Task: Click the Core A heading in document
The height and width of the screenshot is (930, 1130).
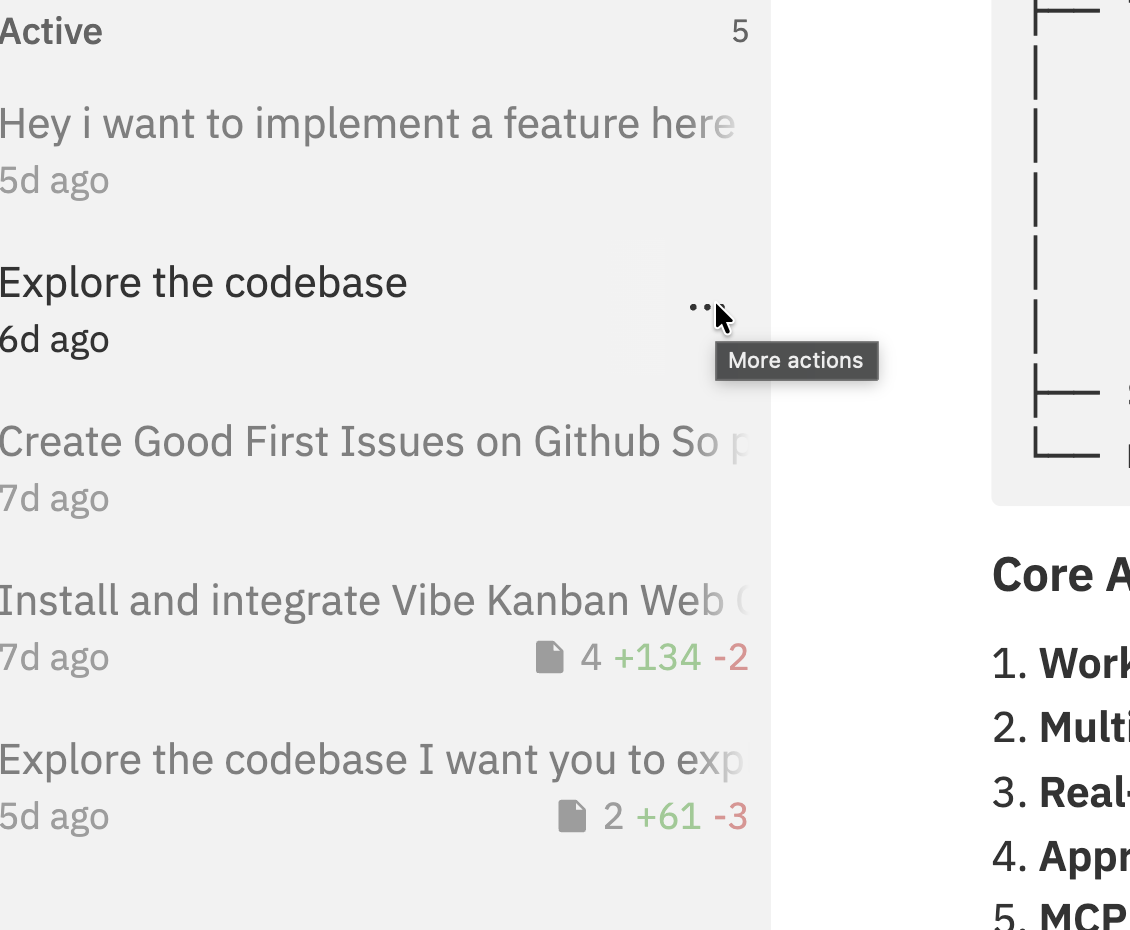Action: tap(1061, 575)
